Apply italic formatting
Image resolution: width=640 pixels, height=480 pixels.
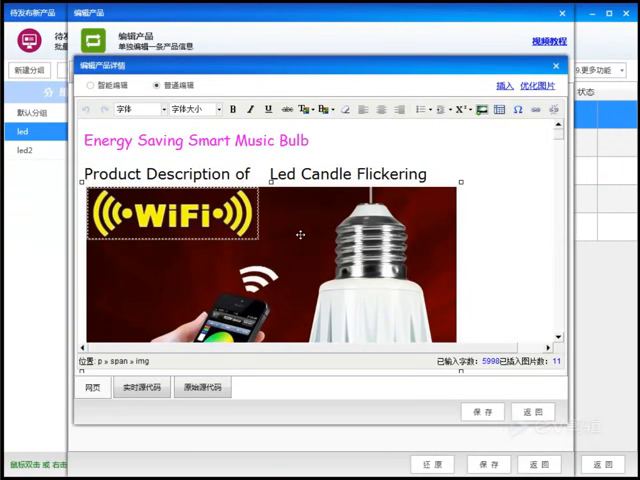[250, 109]
